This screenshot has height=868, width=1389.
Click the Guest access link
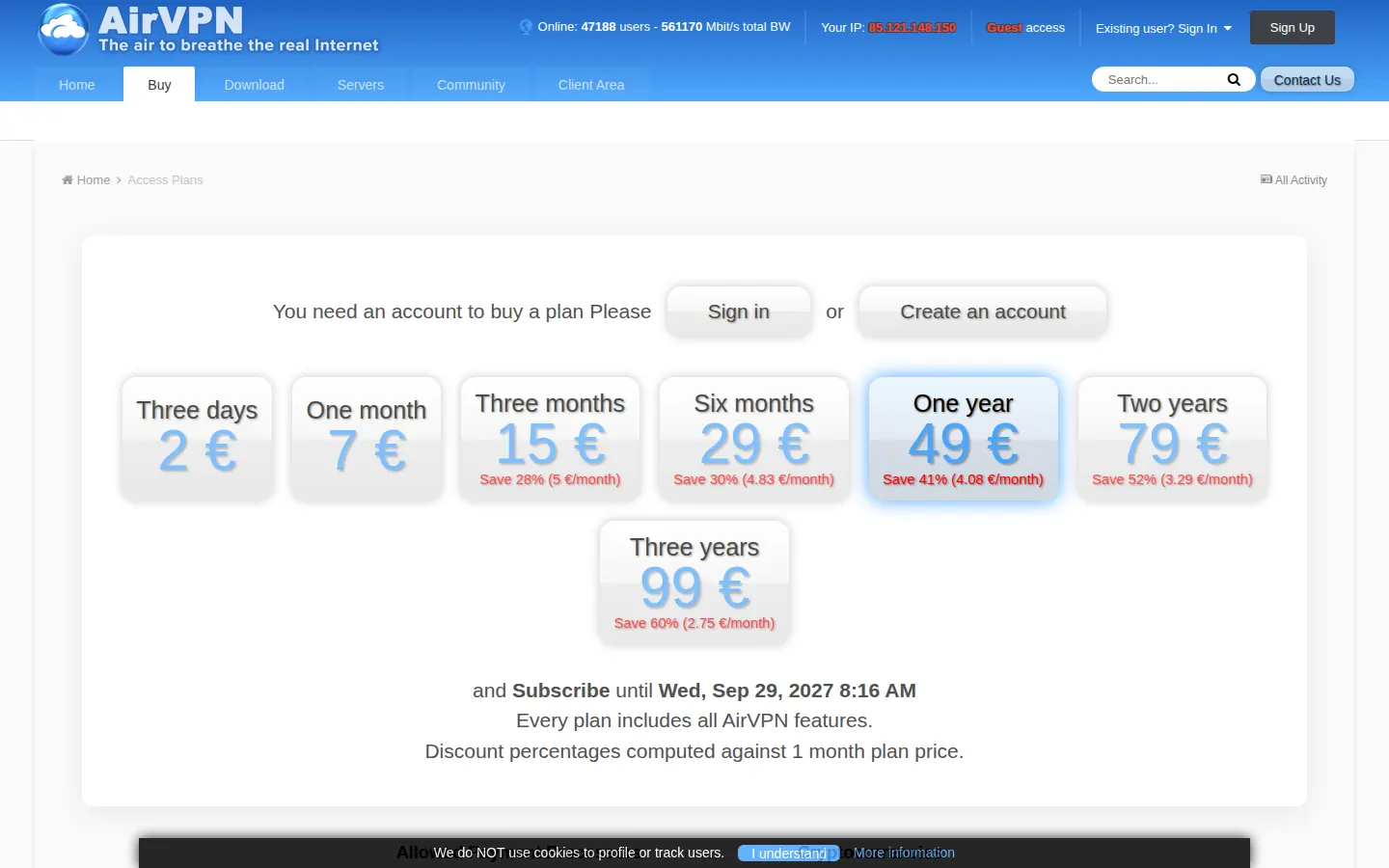tap(1025, 28)
